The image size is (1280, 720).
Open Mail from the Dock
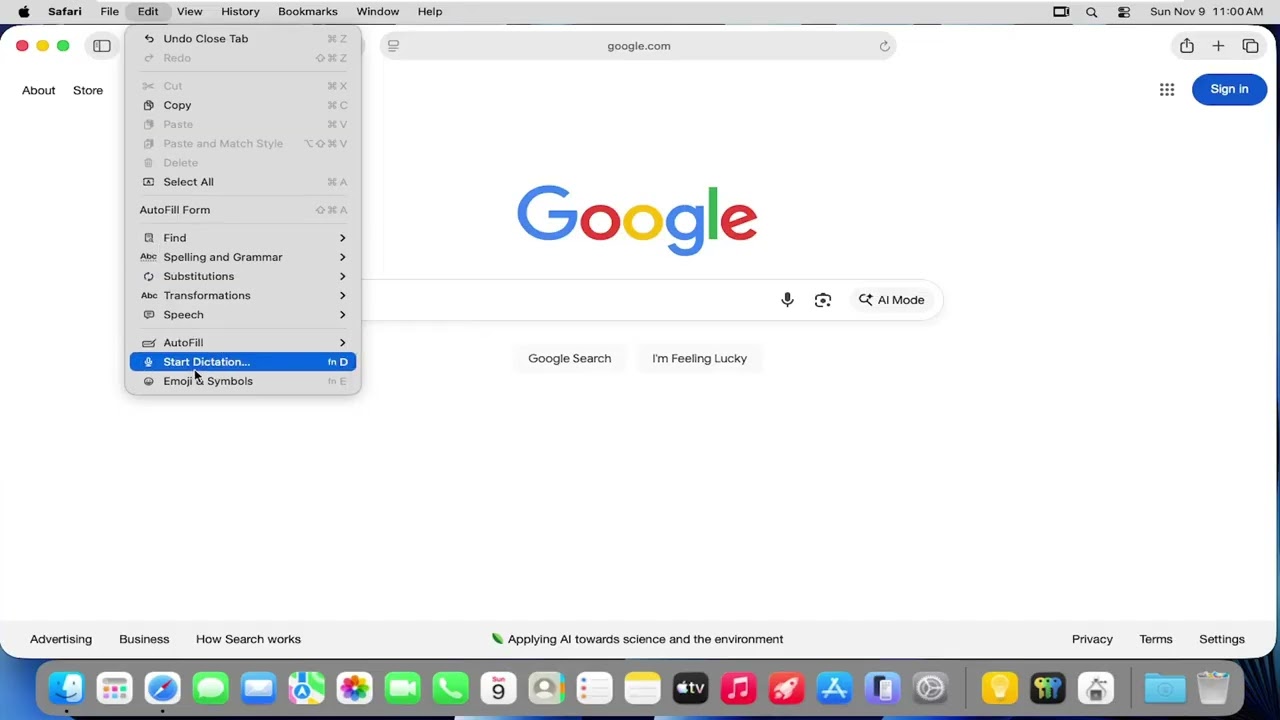coord(259,688)
